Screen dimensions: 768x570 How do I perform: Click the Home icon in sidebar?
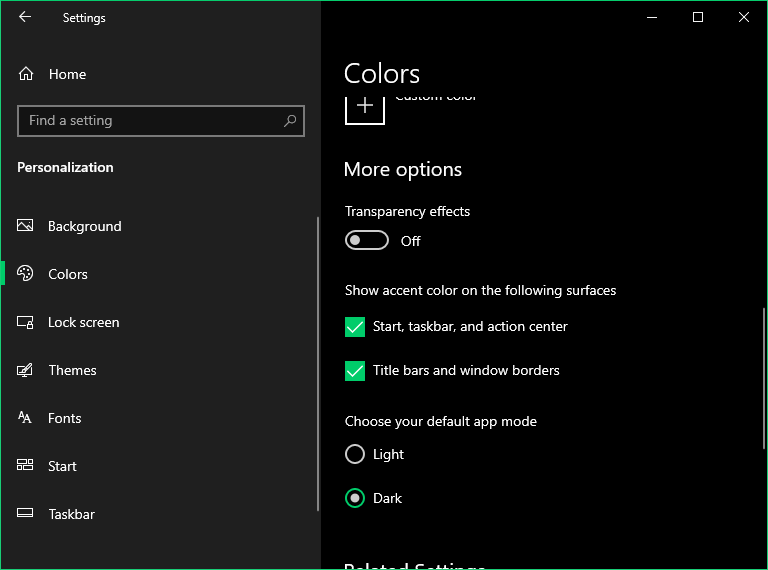click(26, 74)
